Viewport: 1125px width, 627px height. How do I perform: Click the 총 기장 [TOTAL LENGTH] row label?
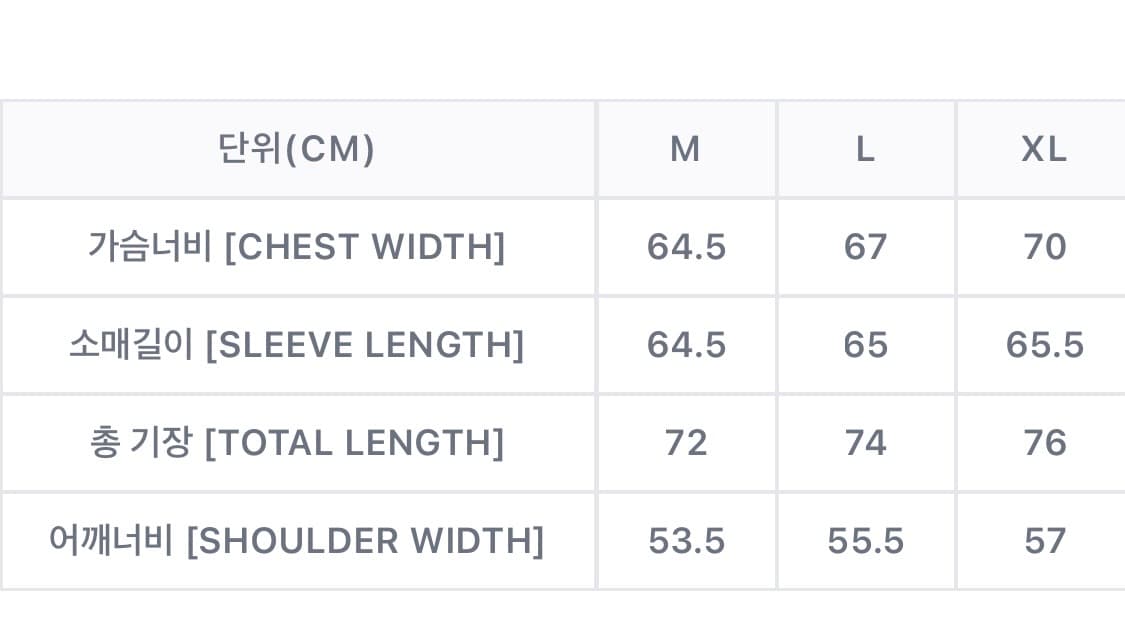click(x=296, y=442)
